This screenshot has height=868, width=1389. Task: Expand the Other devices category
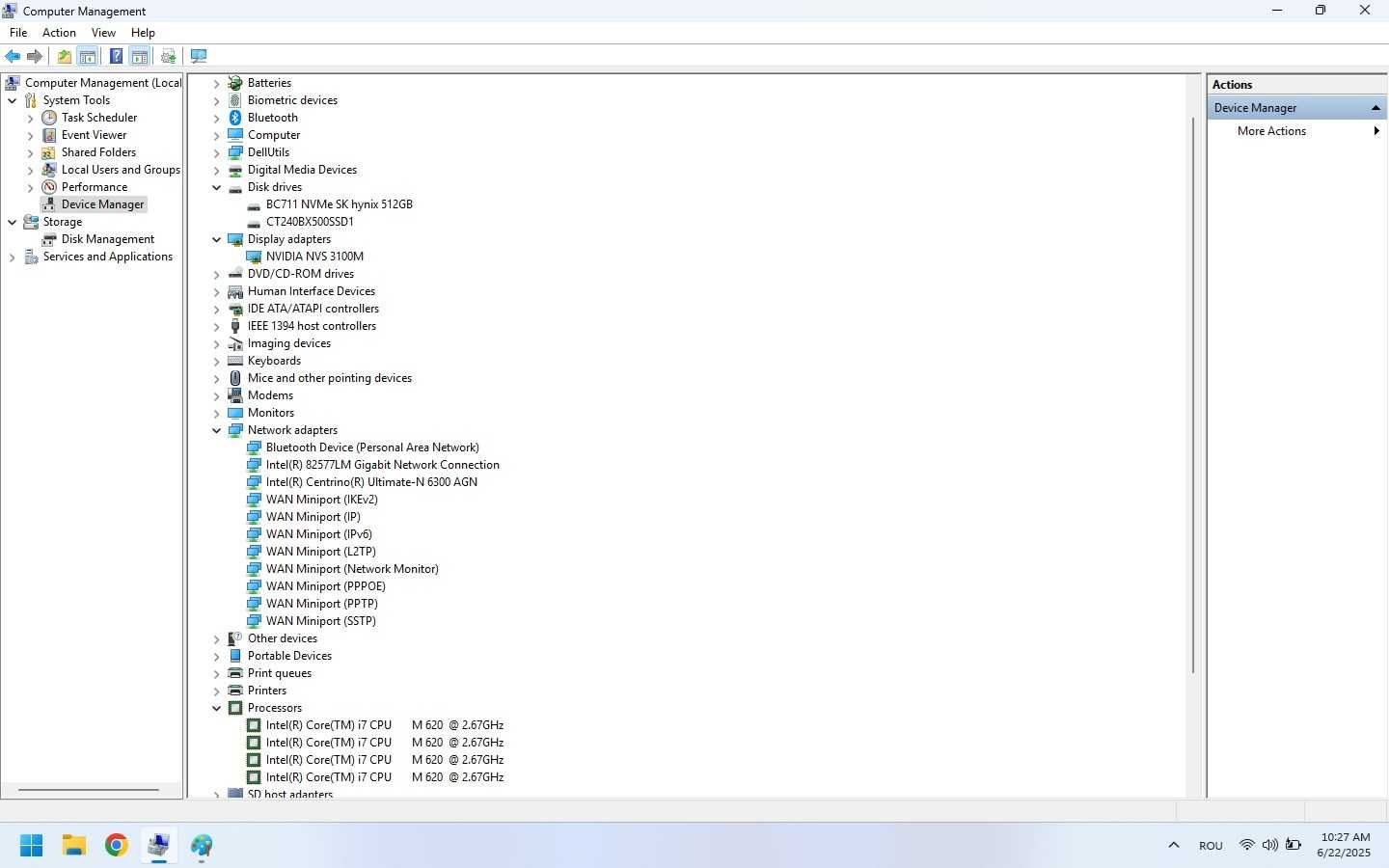point(216,639)
